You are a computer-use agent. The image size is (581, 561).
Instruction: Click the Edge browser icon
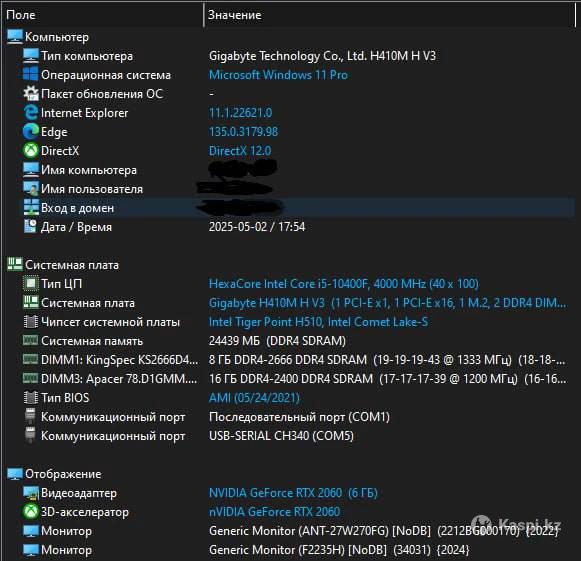31,132
